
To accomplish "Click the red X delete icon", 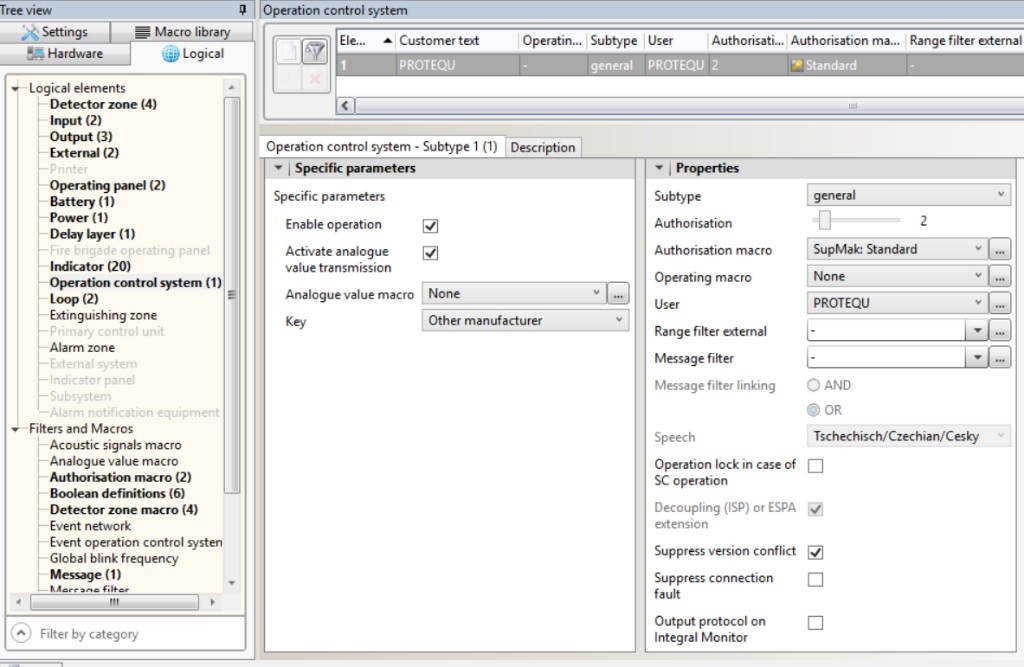I will pos(315,78).
